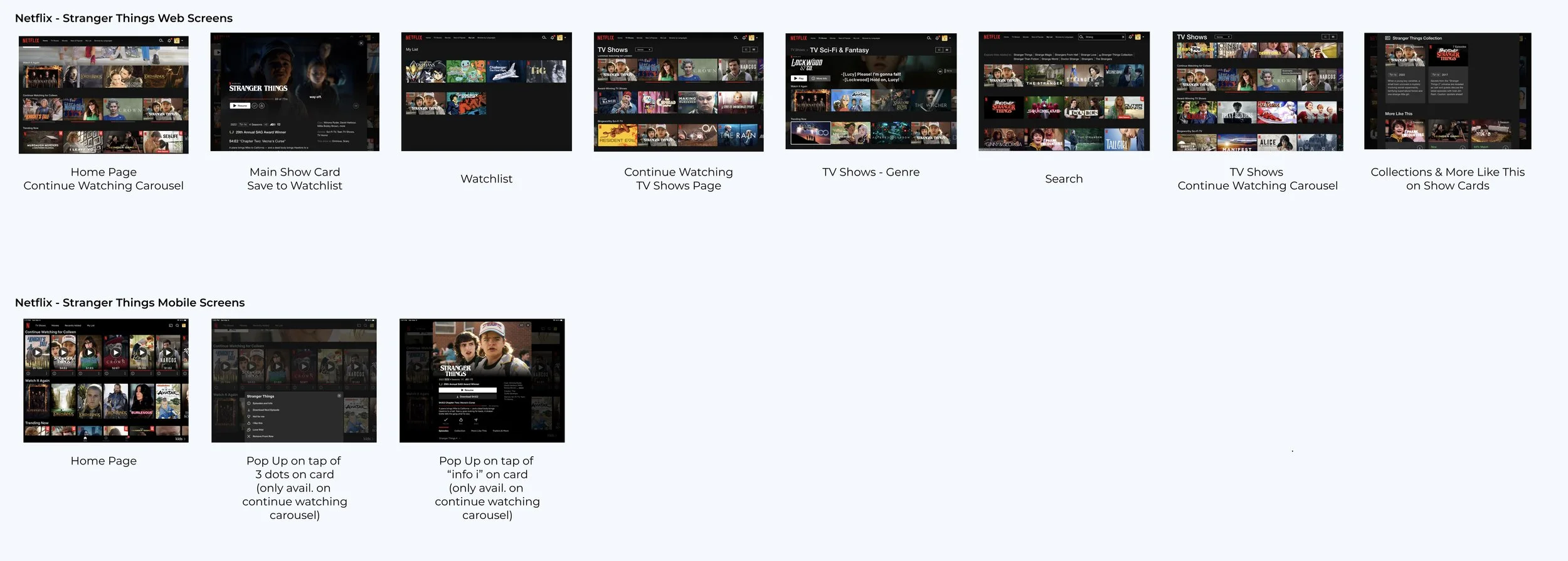Image resolution: width=1568 pixels, height=561 pixels.
Task: Click search icon in the Watchlist screen
Action: [544, 38]
